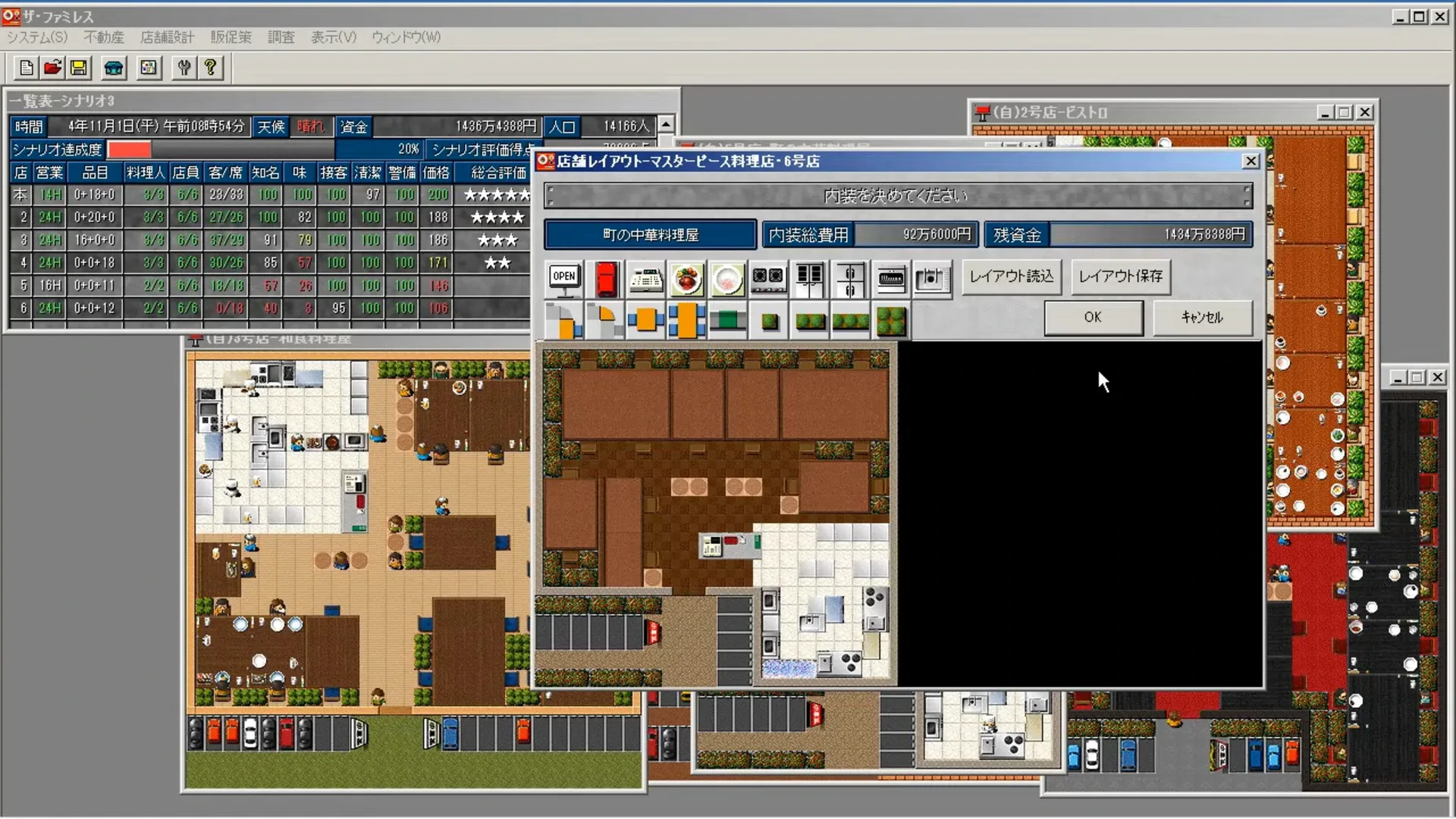Open the help question mark icon
The height and width of the screenshot is (819, 1456).
pos(210,67)
